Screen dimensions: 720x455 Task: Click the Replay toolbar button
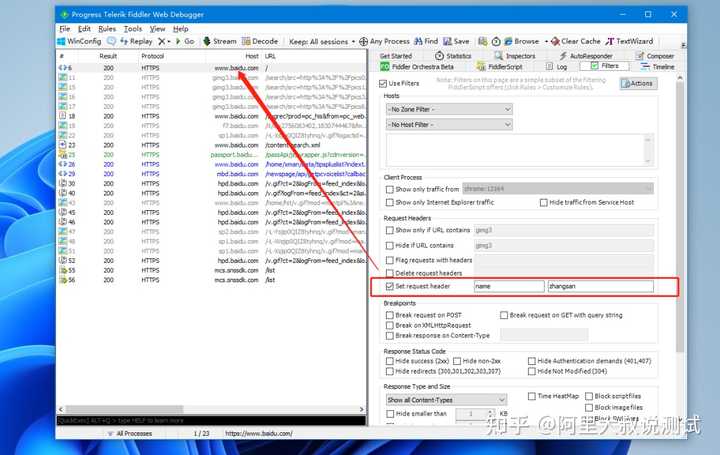(x=136, y=41)
